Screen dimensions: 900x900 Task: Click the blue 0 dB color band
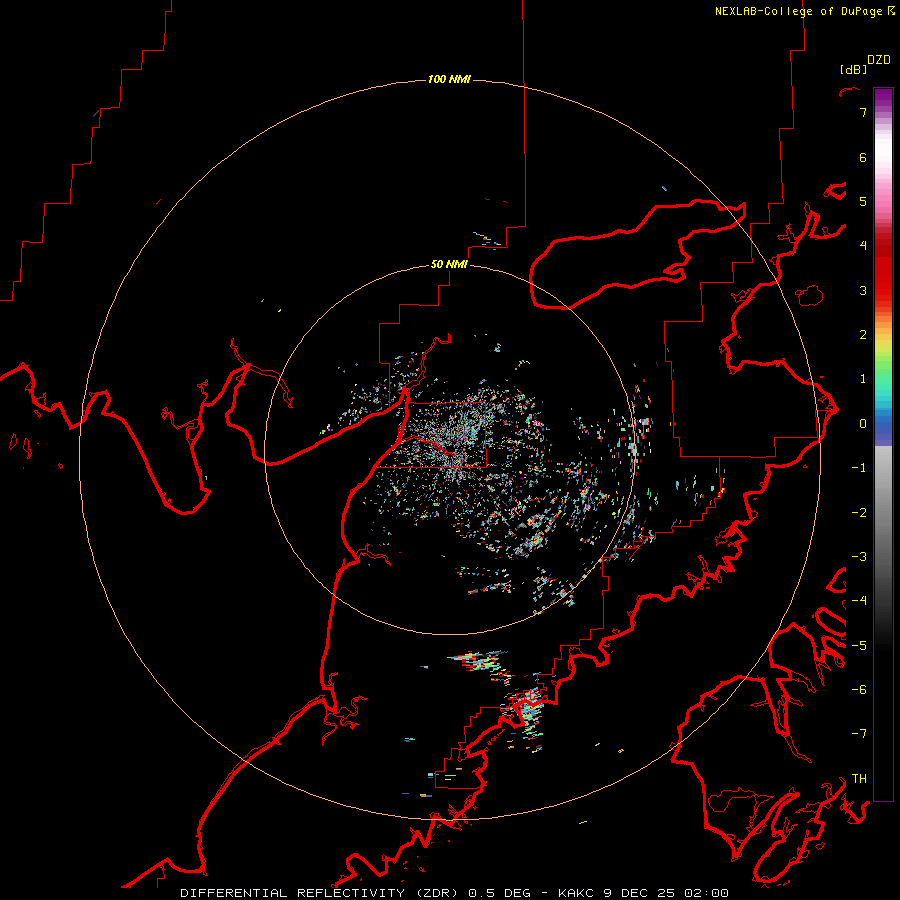[x=883, y=424]
